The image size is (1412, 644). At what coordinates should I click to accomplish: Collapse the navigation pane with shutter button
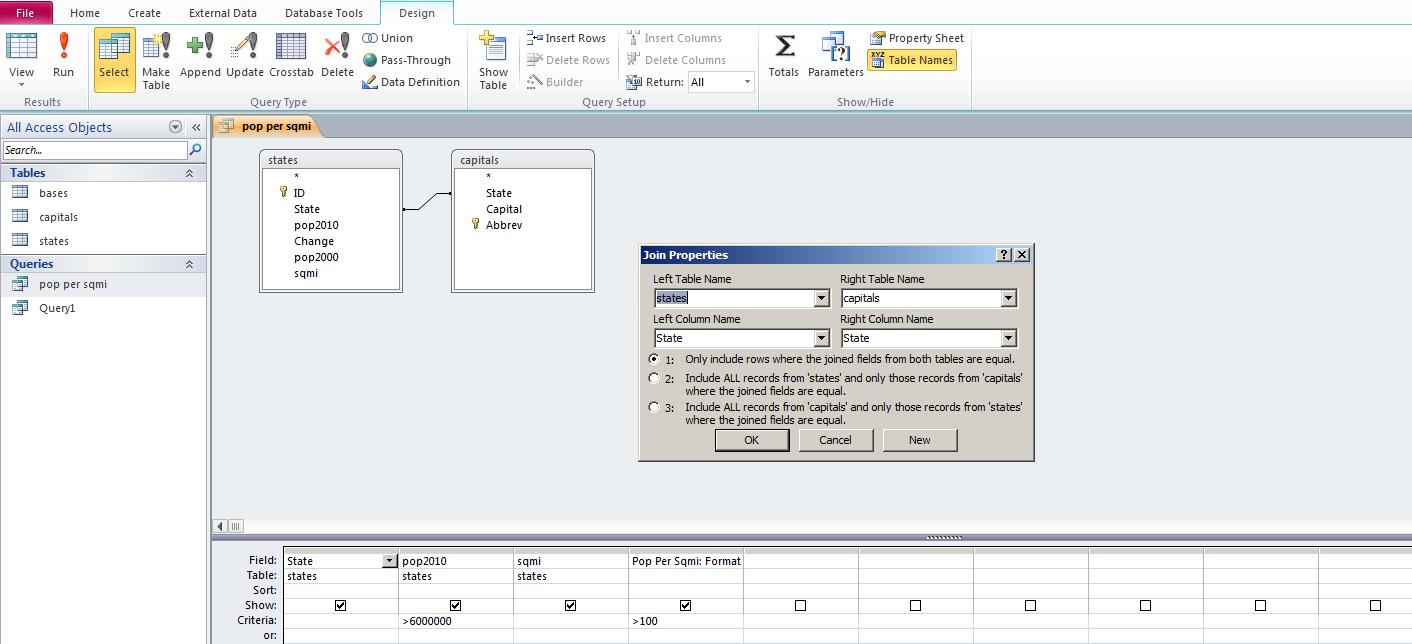[x=196, y=127]
